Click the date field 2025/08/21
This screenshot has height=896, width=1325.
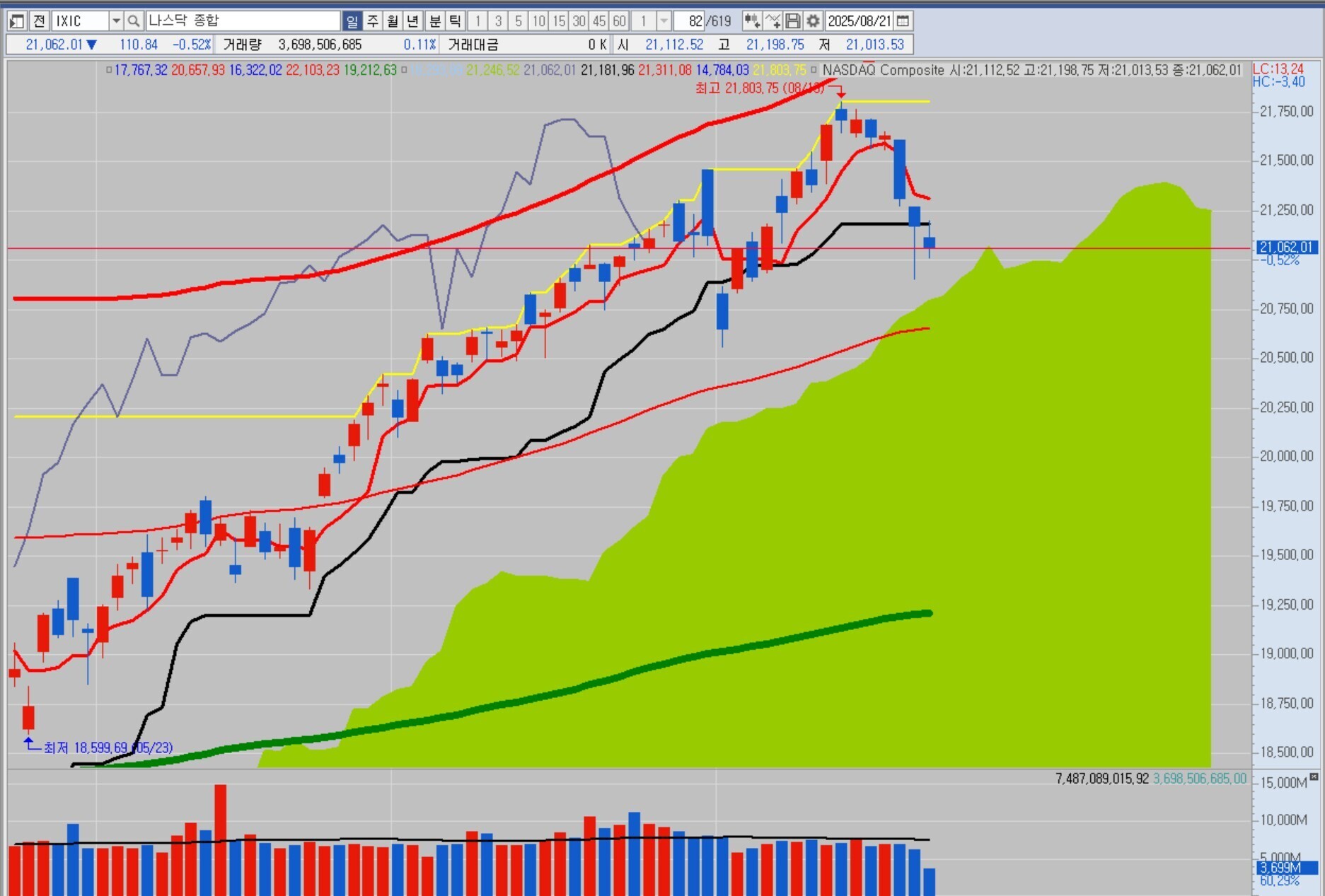tap(860, 21)
